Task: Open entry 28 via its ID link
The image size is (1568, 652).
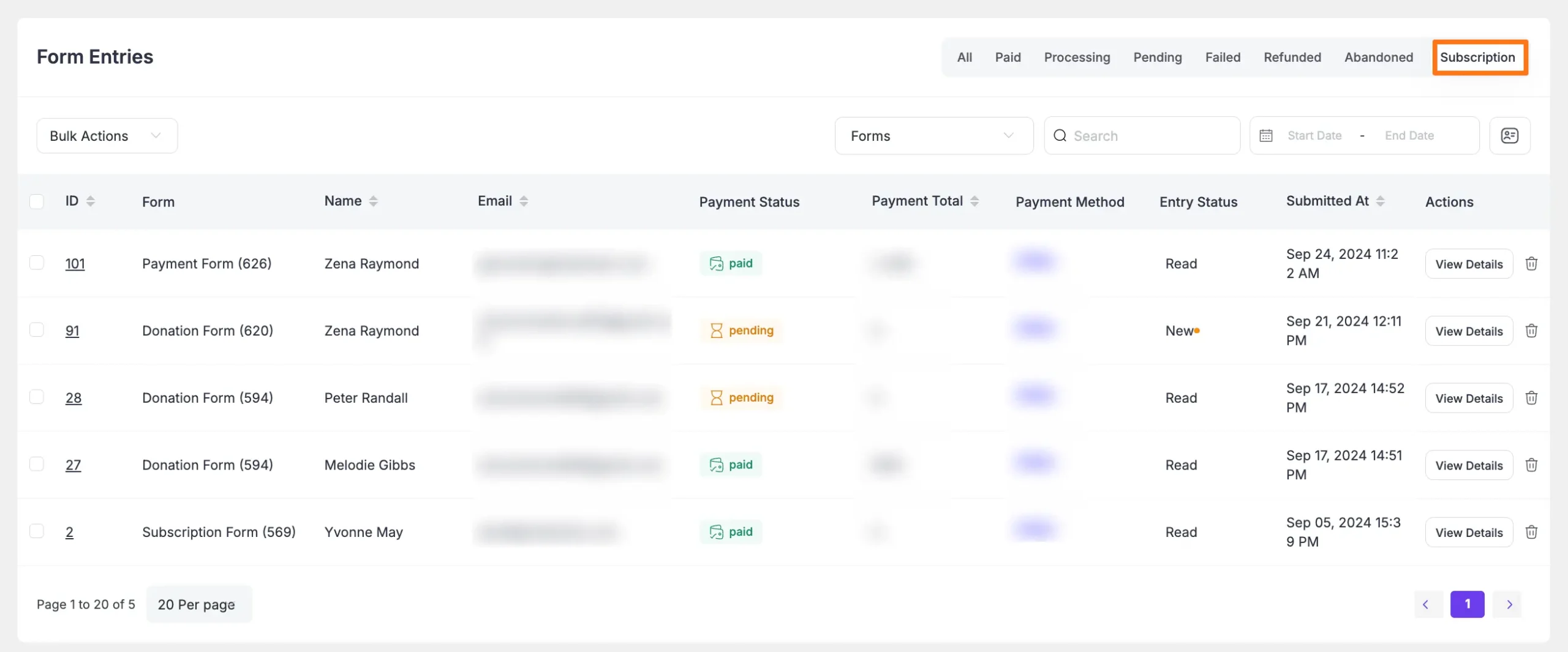Action: (73, 397)
